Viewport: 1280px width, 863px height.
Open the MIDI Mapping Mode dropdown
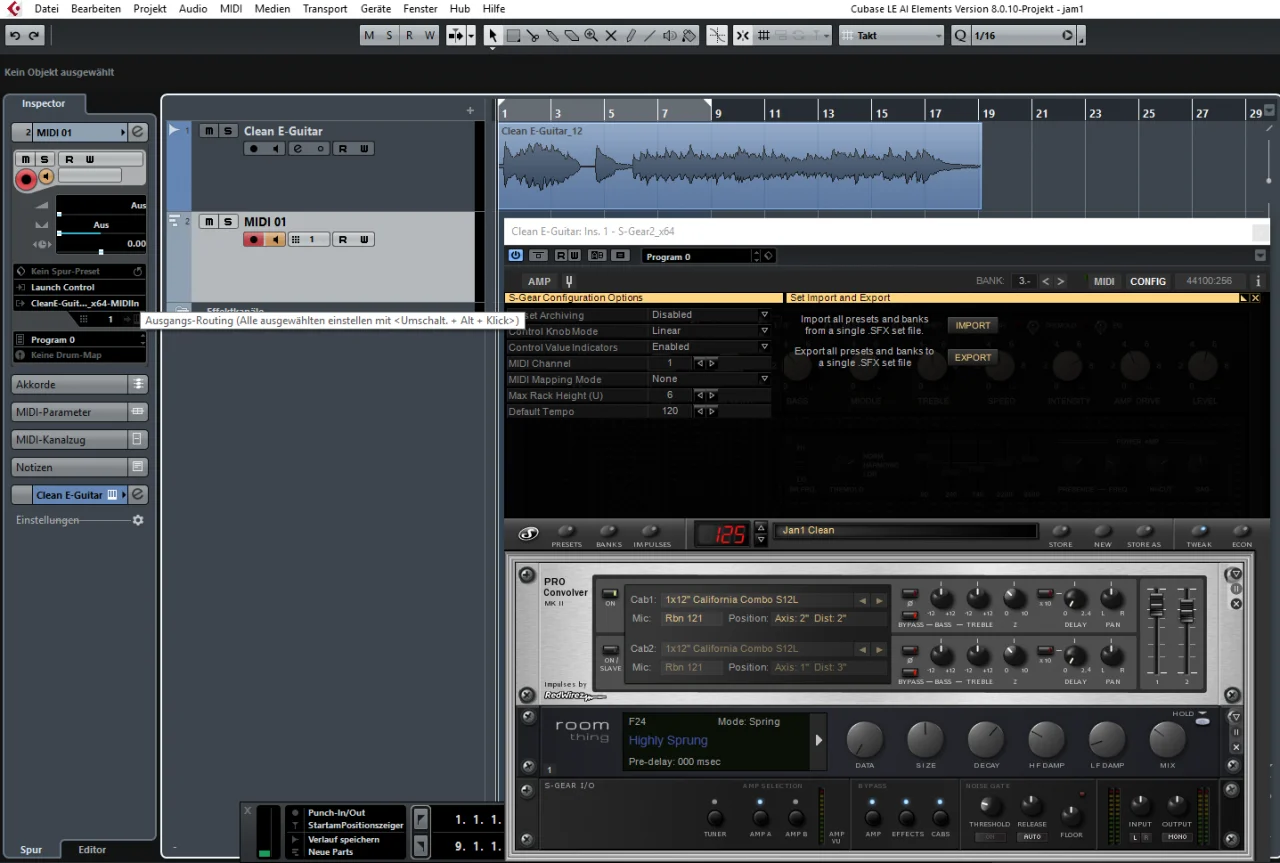[x=709, y=379]
